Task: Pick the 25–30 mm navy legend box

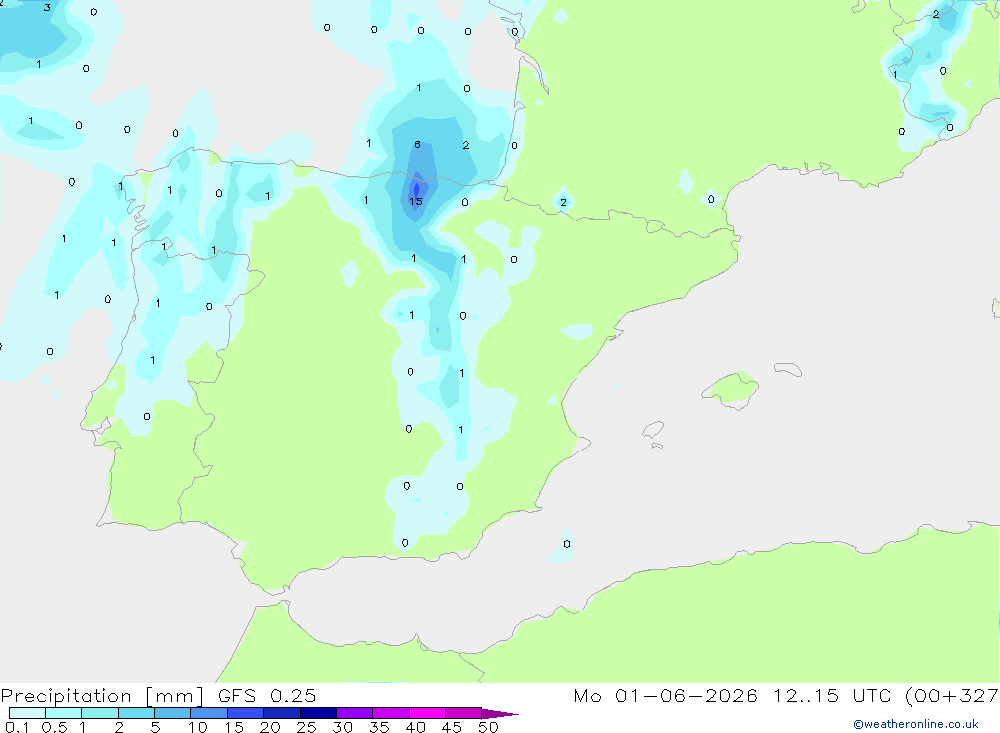Action: point(318,713)
